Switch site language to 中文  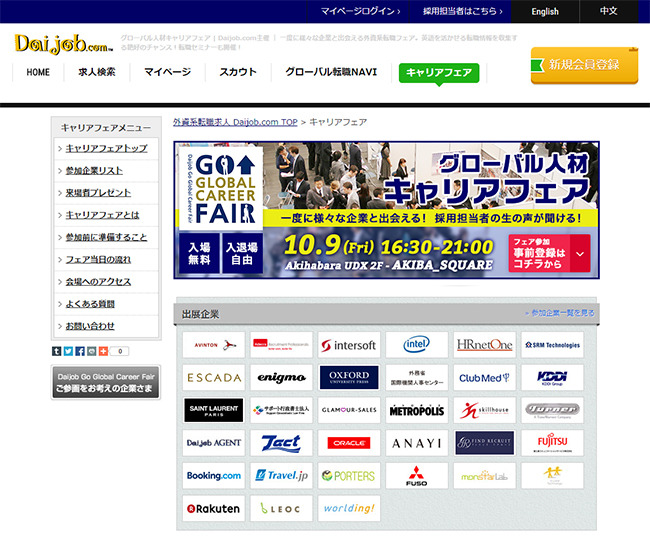coord(609,11)
